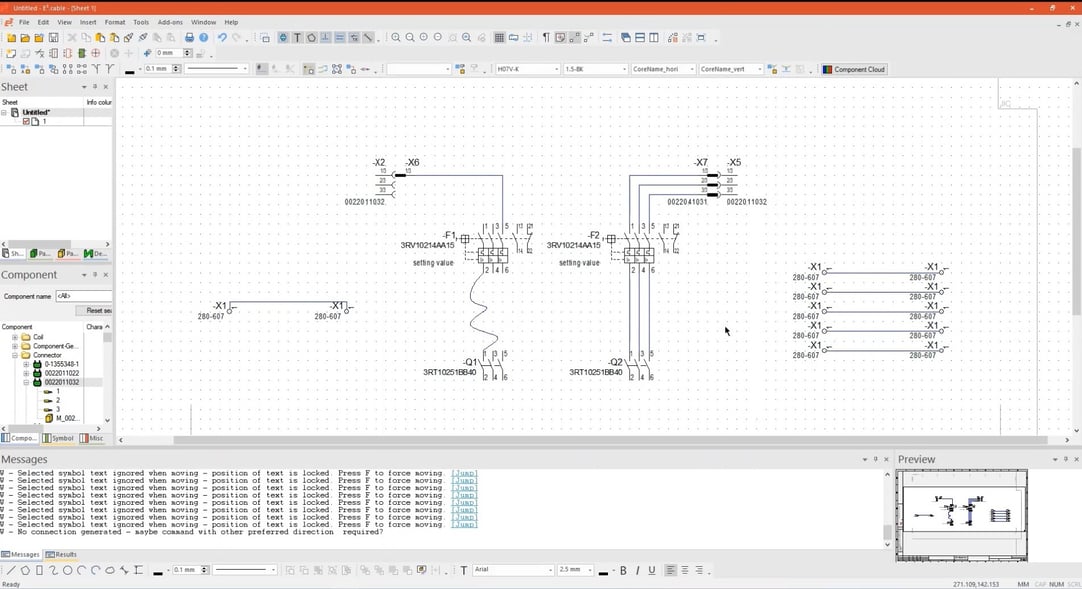1082x589 pixels.
Task: Click the Save icon in the toolbar
Action: 53,38
